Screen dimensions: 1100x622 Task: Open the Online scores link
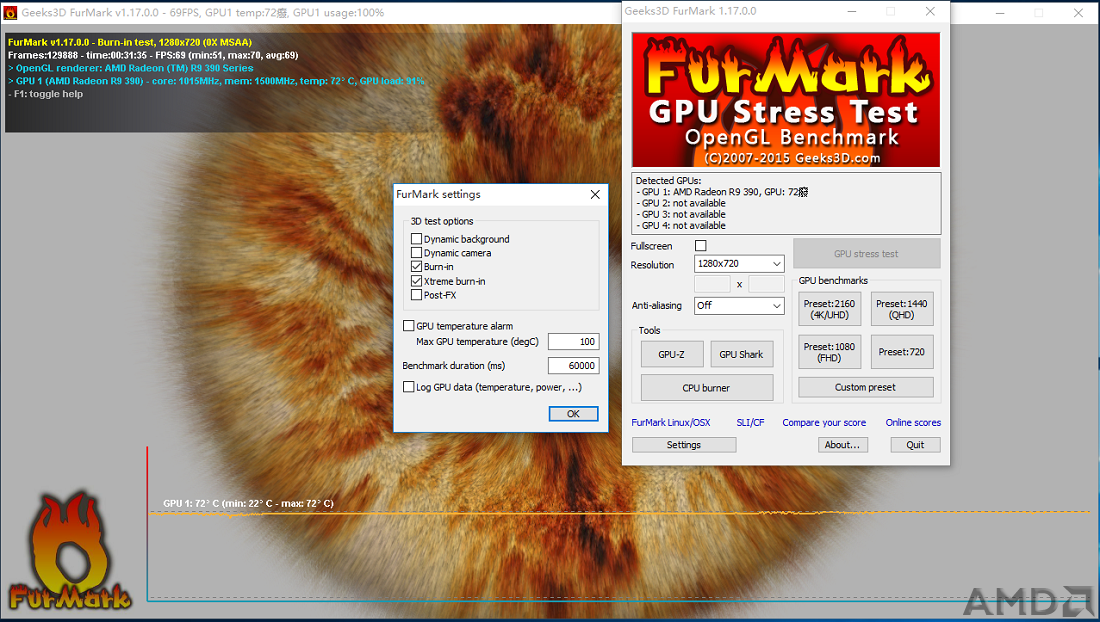[913, 423]
